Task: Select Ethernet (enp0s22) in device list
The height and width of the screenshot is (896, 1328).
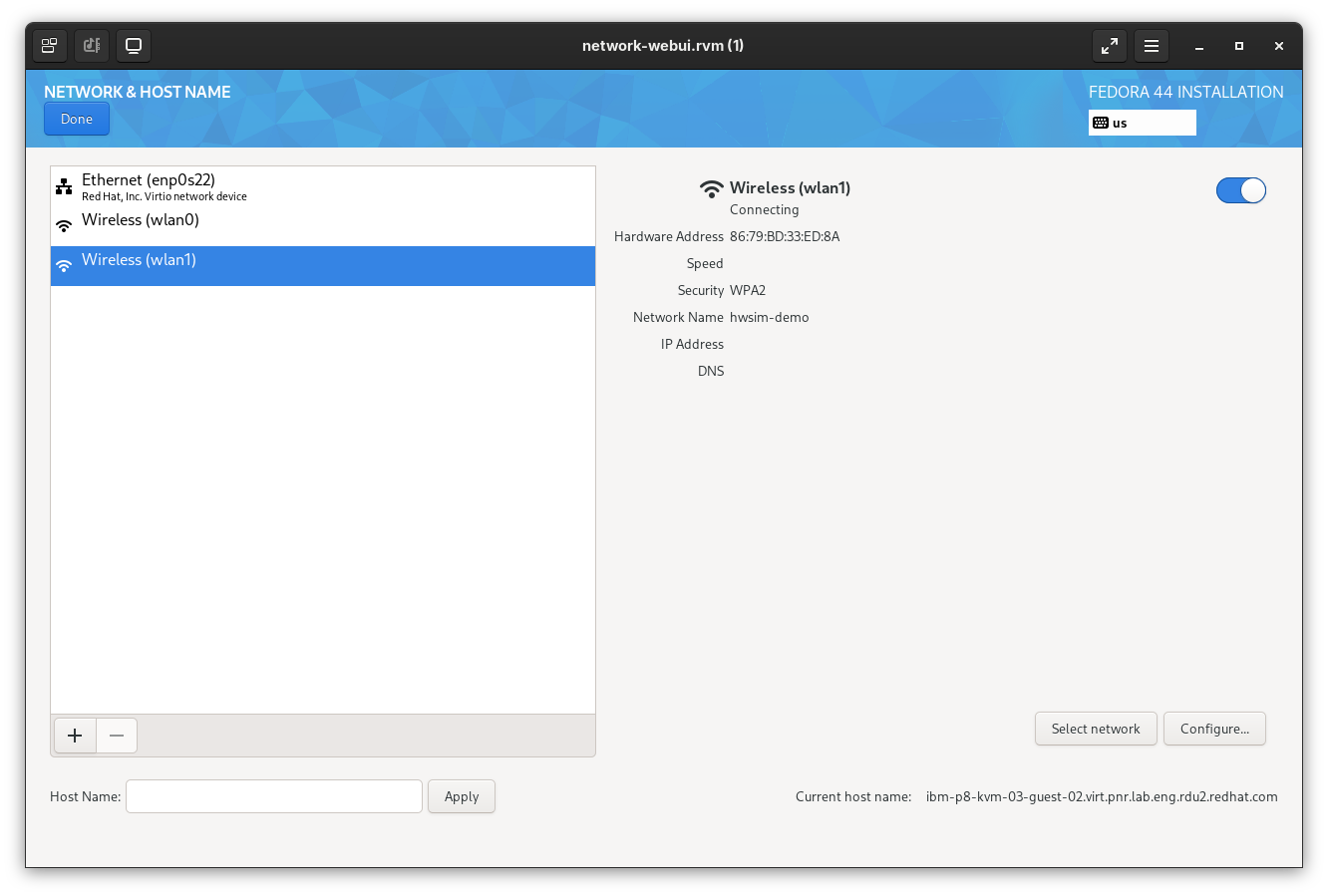Action: (x=323, y=186)
